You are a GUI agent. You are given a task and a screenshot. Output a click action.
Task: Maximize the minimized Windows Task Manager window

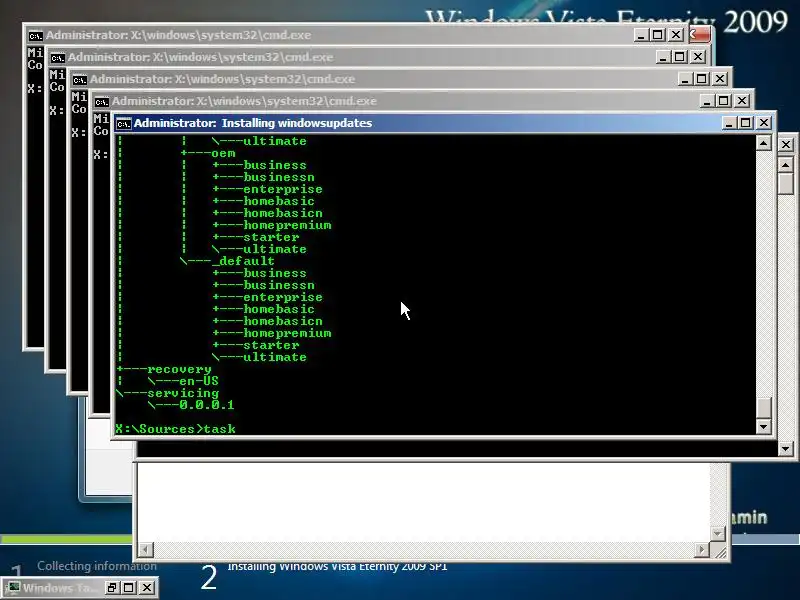tap(129, 588)
